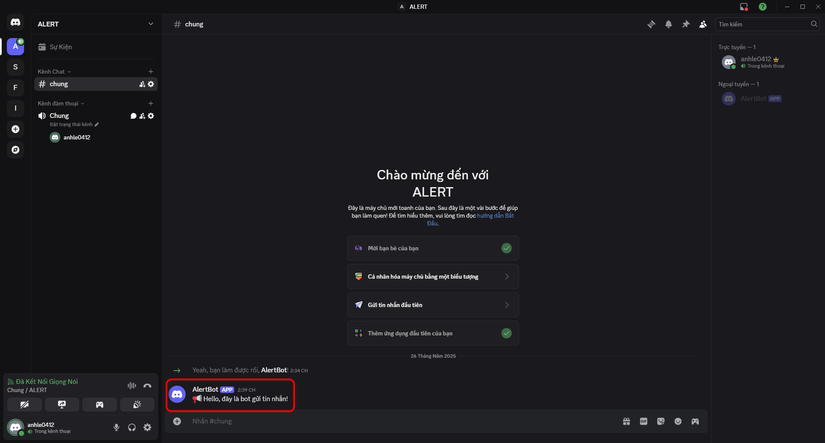
Task: Click AlertBot username above Hello message
Action: click(x=205, y=389)
